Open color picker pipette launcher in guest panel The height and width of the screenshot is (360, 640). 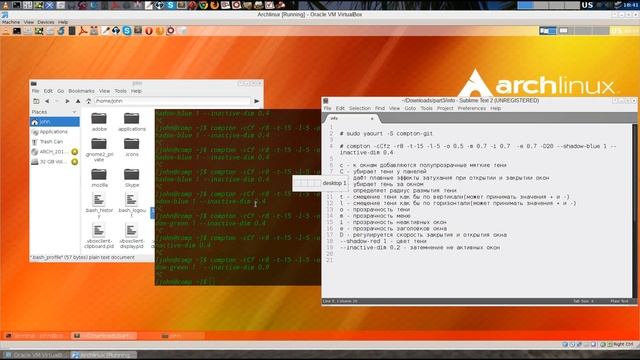[x=105, y=31]
